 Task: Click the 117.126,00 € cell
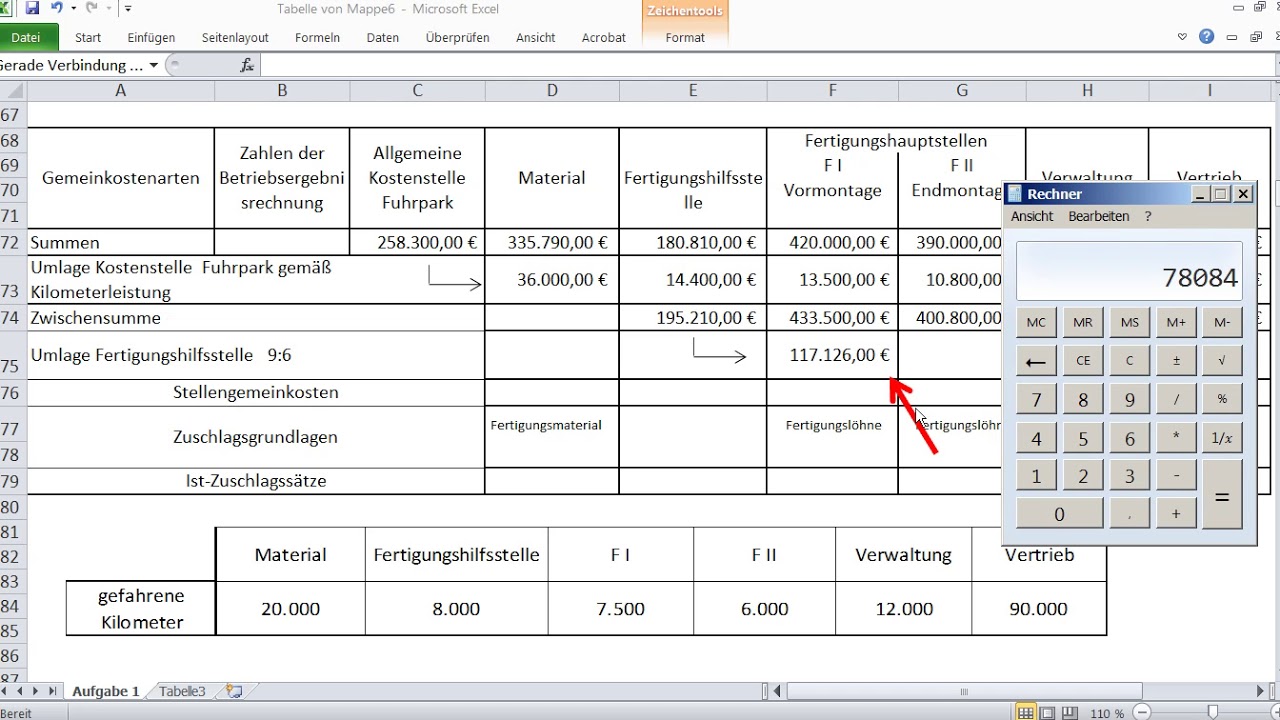(x=832, y=355)
